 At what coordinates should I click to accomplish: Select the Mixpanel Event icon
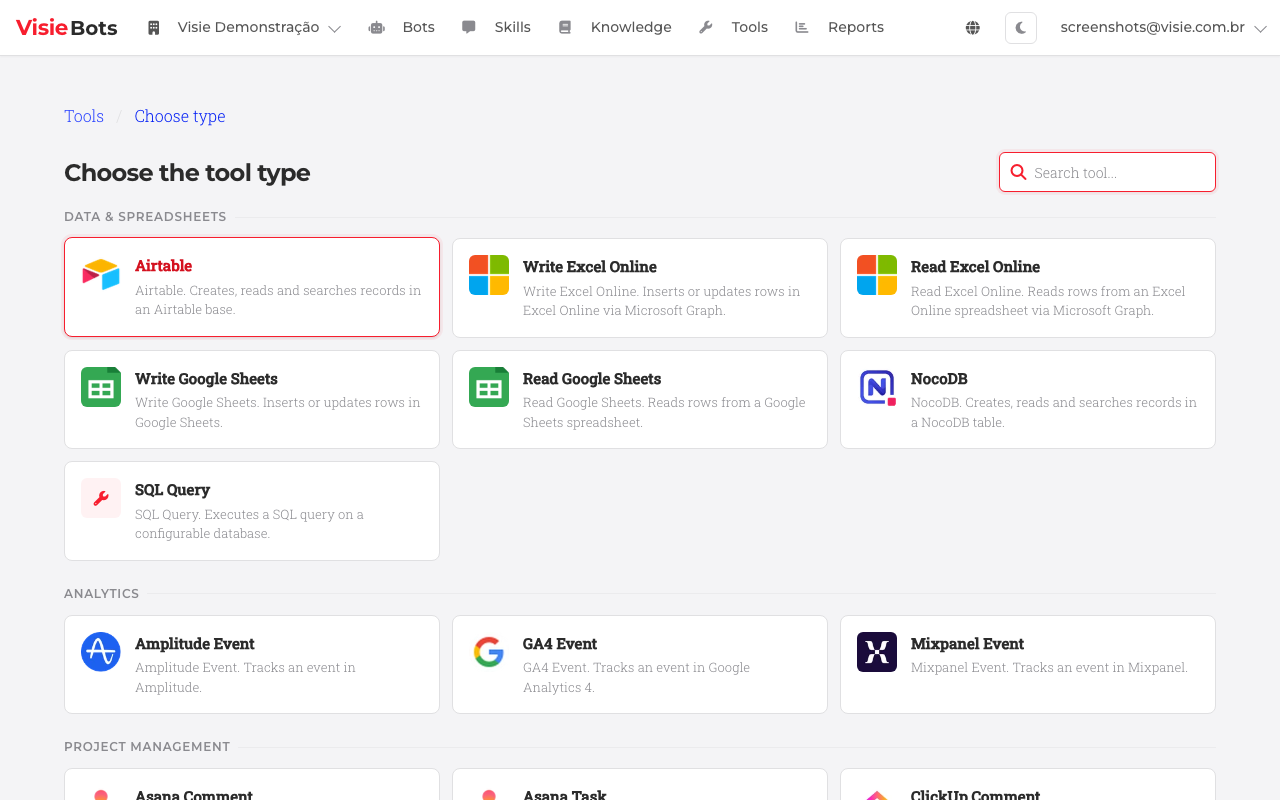tap(877, 652)
